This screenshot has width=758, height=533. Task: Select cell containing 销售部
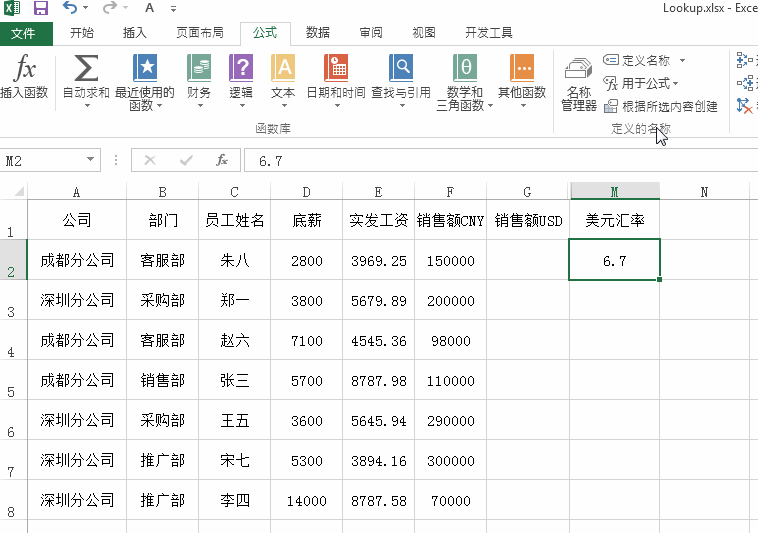162,380
